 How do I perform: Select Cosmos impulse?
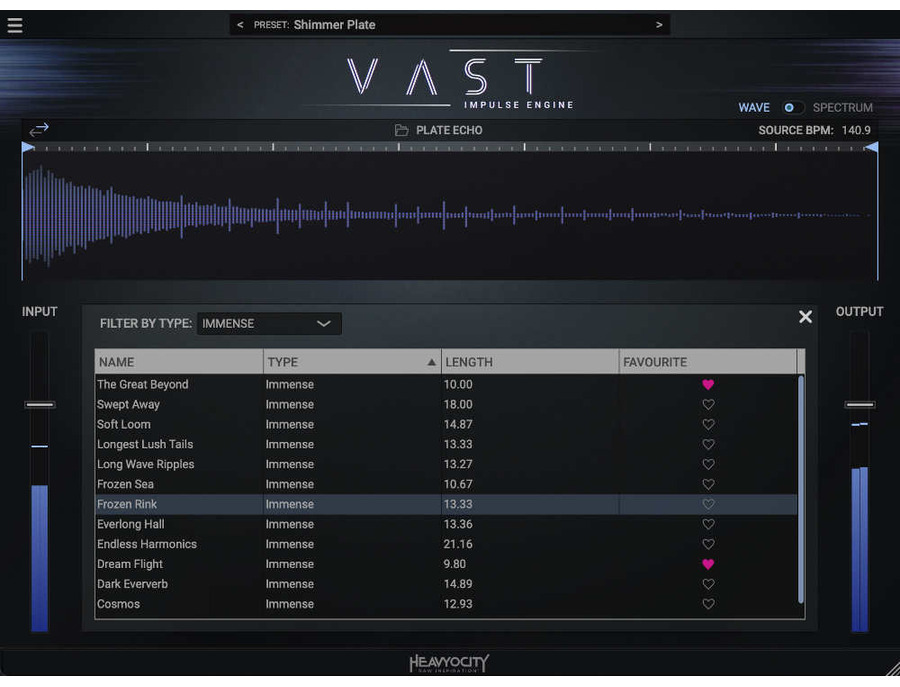click(x=118, y=604)
